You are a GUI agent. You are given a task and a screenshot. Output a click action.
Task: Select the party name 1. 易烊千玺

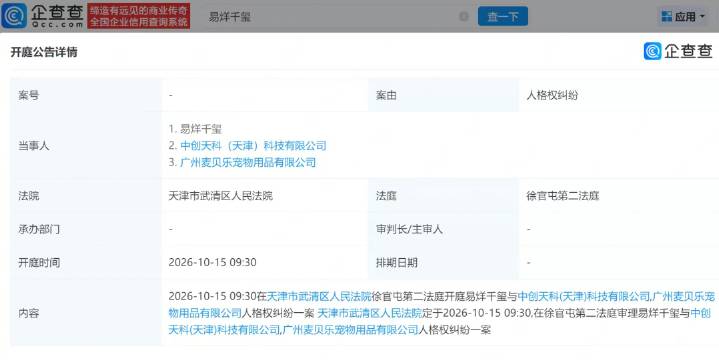click(195, 129)
